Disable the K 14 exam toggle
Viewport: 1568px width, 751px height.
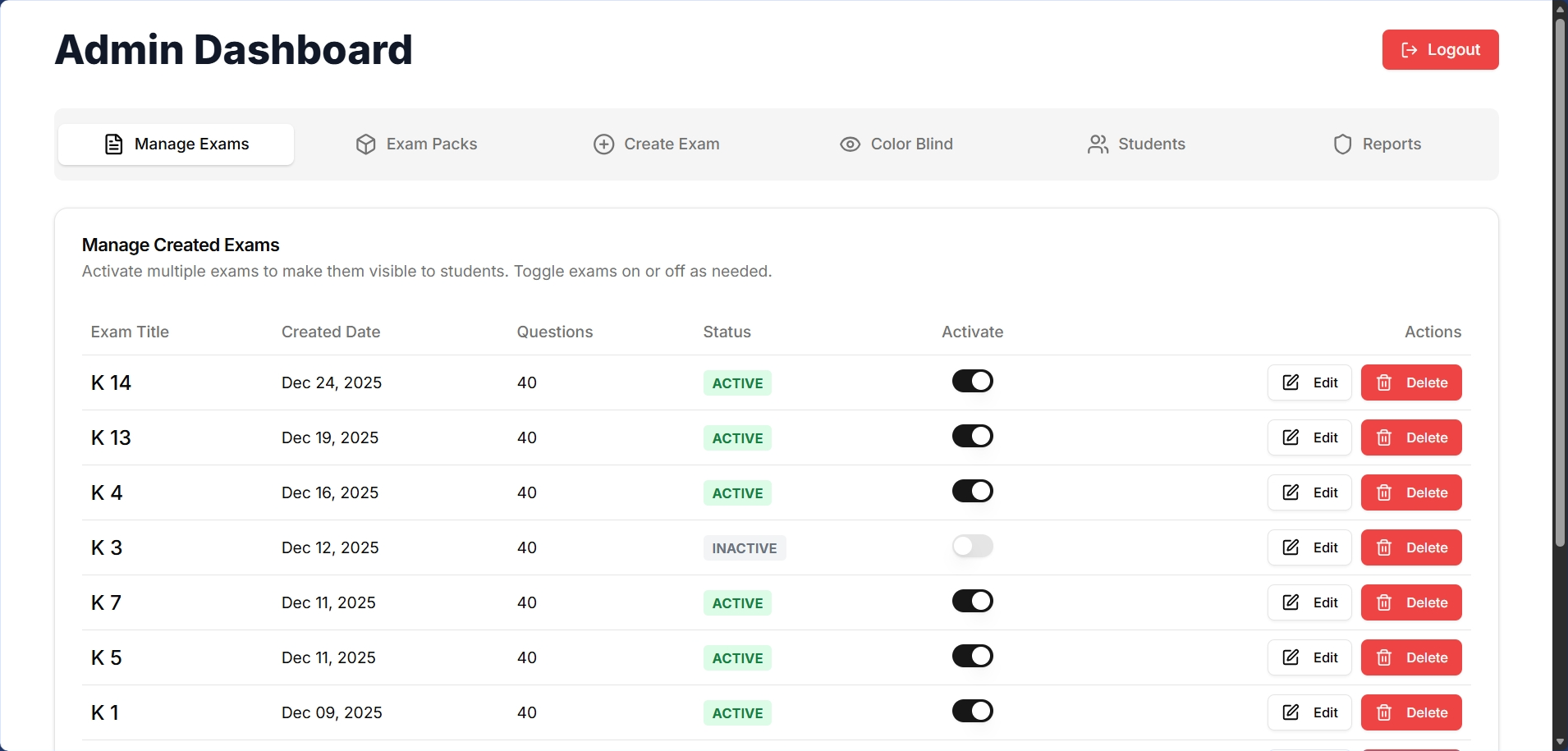(x=972, y=381)
